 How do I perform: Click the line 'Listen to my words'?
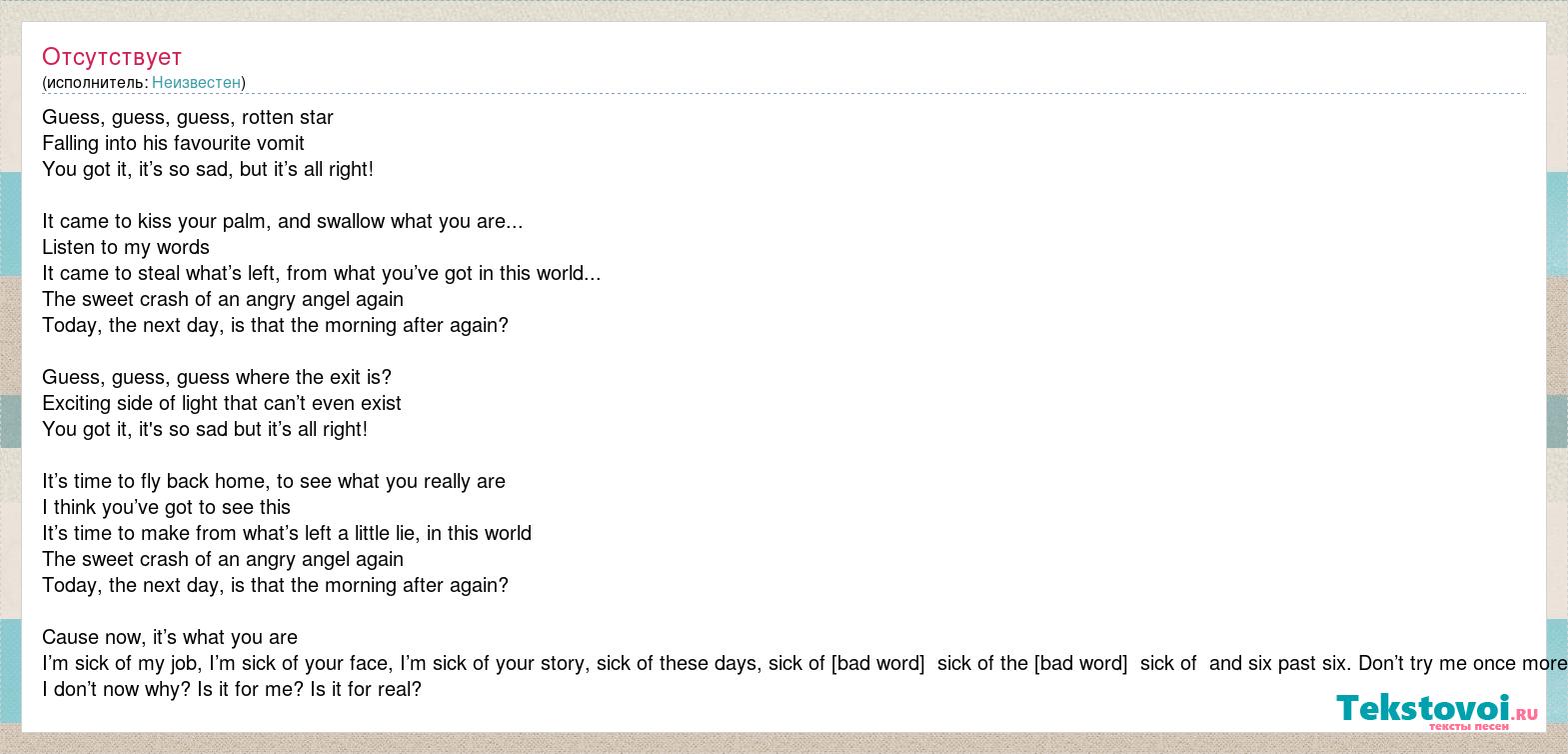pos(126,248)
